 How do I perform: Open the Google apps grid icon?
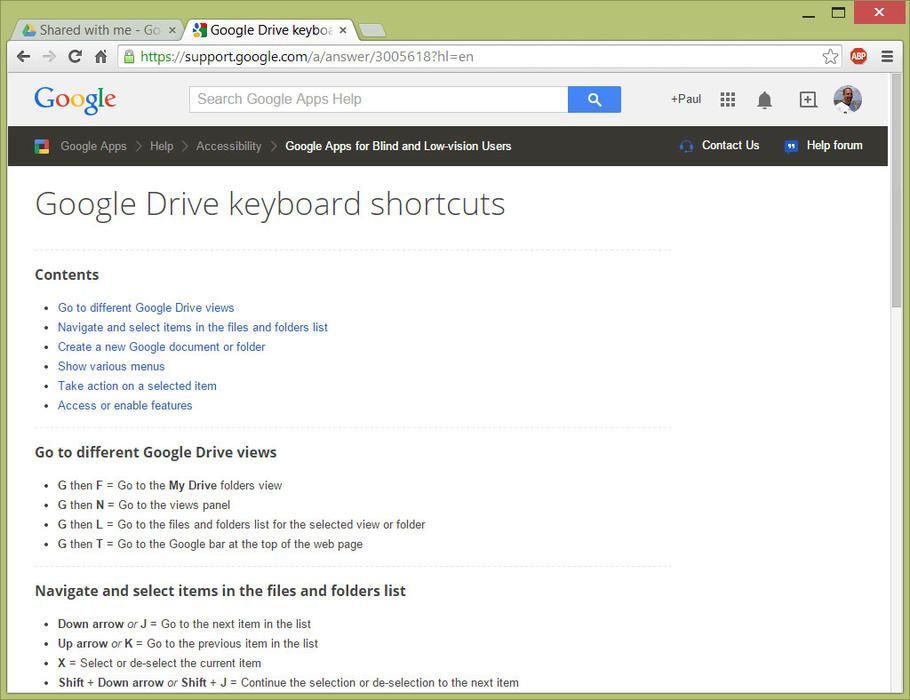tap(727, 99)
